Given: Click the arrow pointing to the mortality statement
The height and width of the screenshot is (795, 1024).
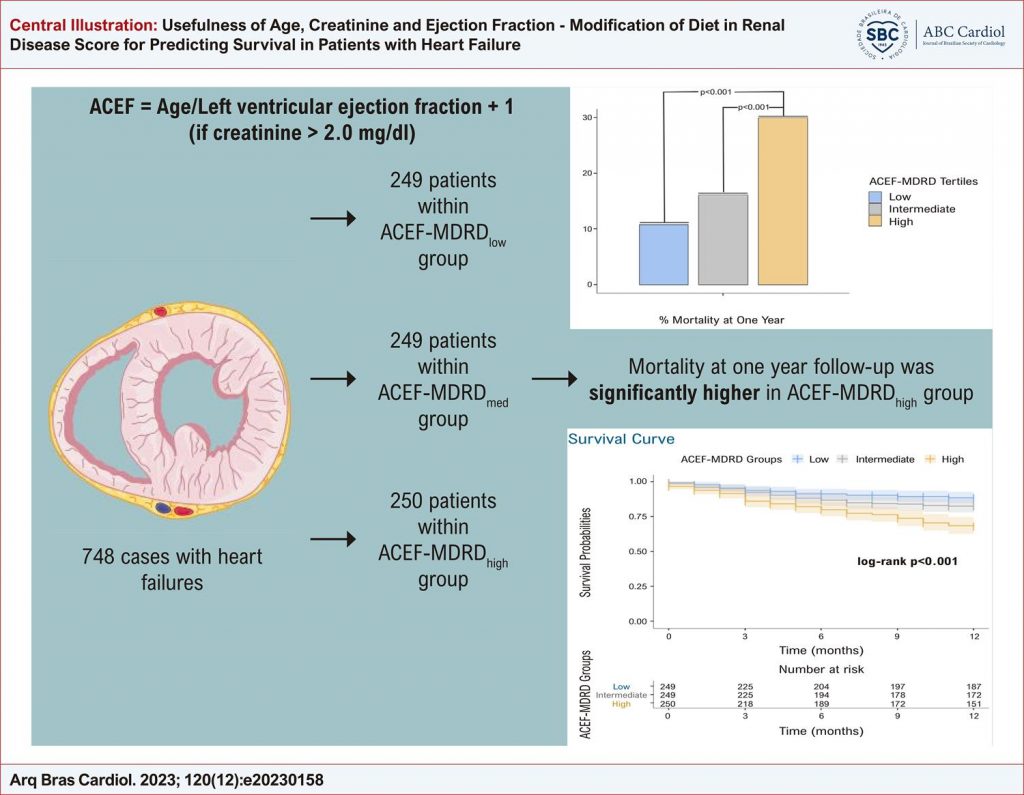Looking at the screenshot, I should click(x=555, y=380).
